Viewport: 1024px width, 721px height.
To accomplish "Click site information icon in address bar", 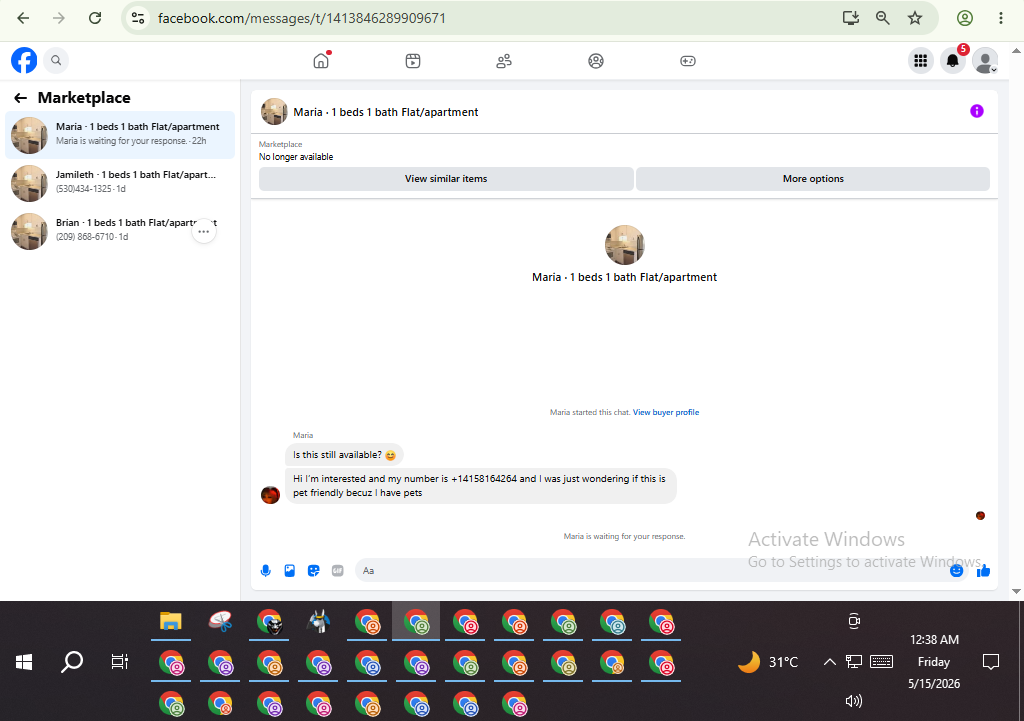I will point(138,18).
